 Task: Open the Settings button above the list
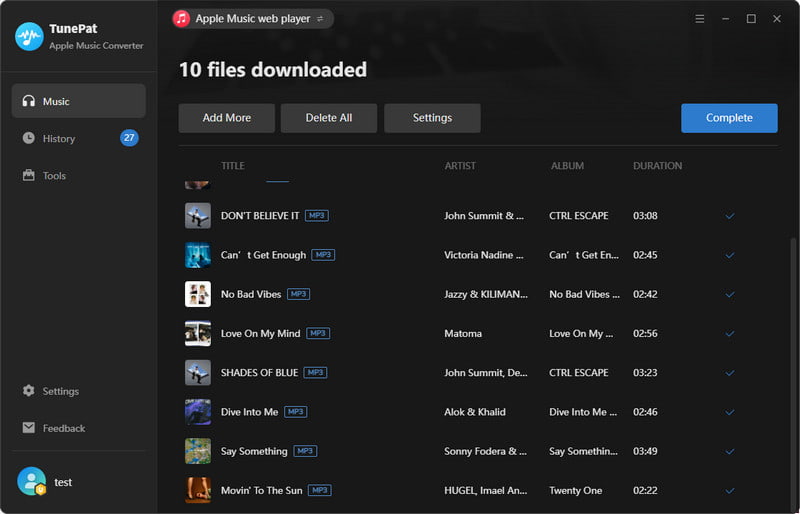[432, 118]
